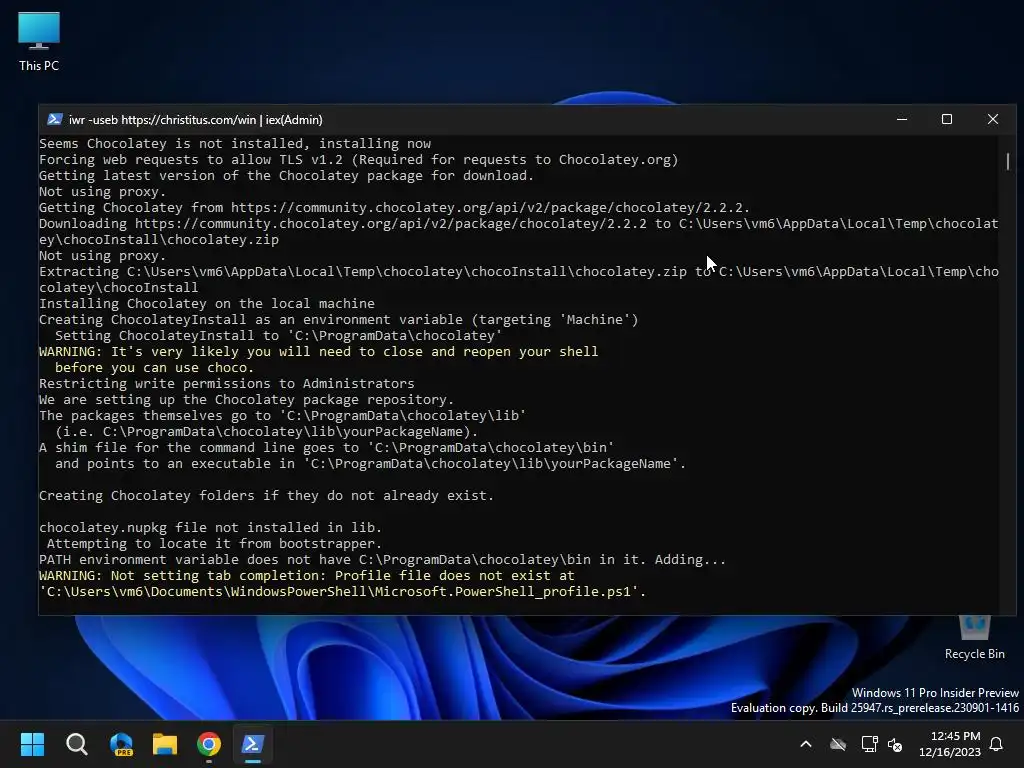Open Google Chrome from the taskbar
This screenshot has width=1024, height=768.
[209, 744]
